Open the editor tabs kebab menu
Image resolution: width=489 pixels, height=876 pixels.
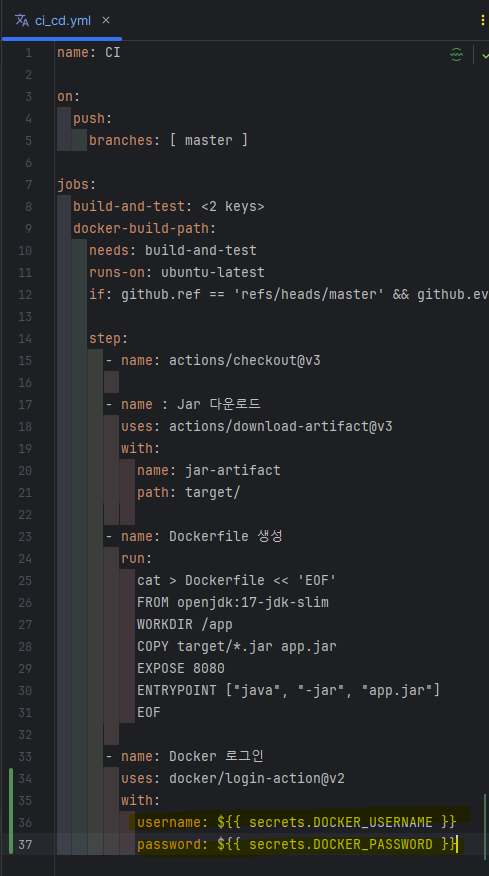click(482, 21)
